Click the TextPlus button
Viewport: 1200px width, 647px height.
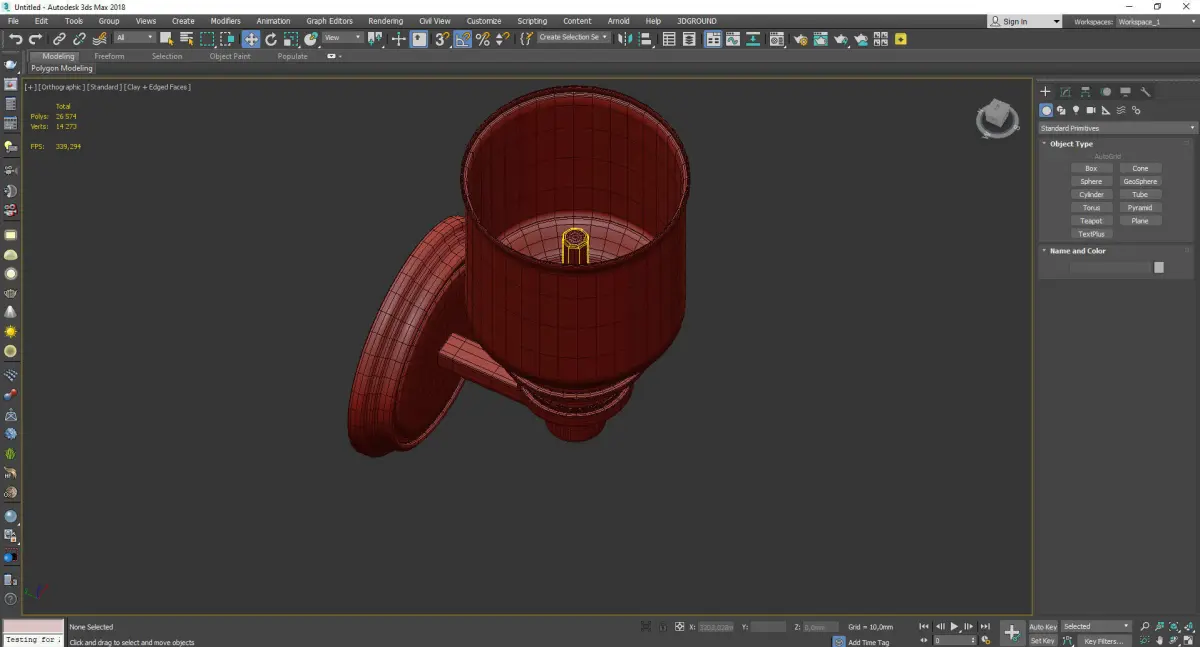pyautogui.click(x=1091, y=234)
